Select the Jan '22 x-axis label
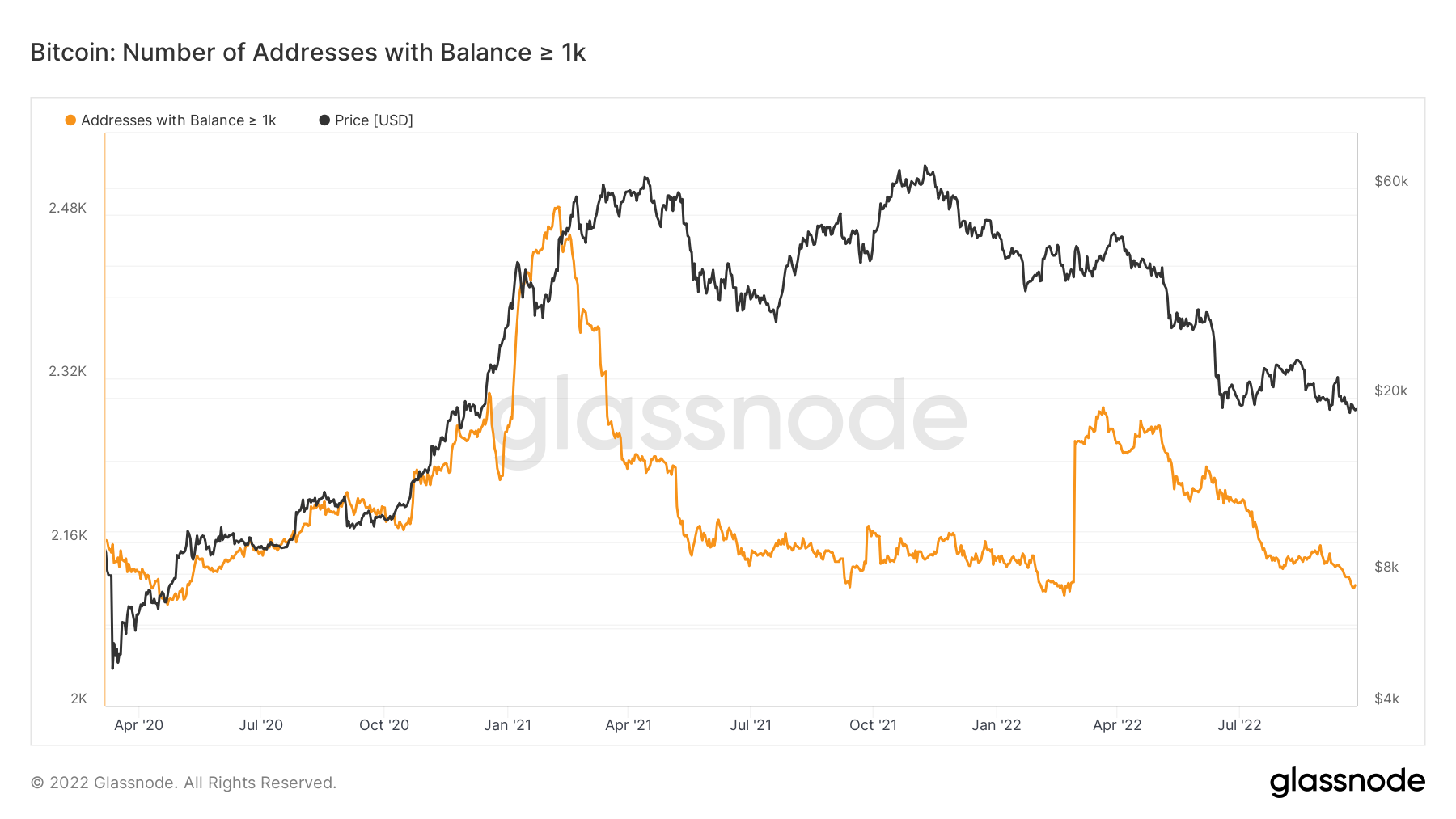Viewport: 1456px width, 819px height. click(996, 725)
